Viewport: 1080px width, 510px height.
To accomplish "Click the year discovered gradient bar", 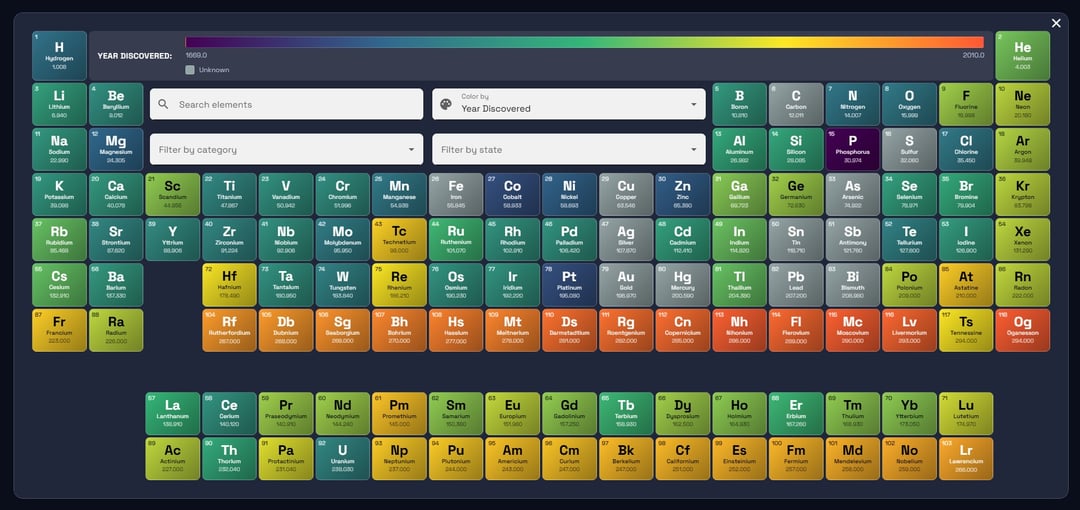I will (584, 42).
